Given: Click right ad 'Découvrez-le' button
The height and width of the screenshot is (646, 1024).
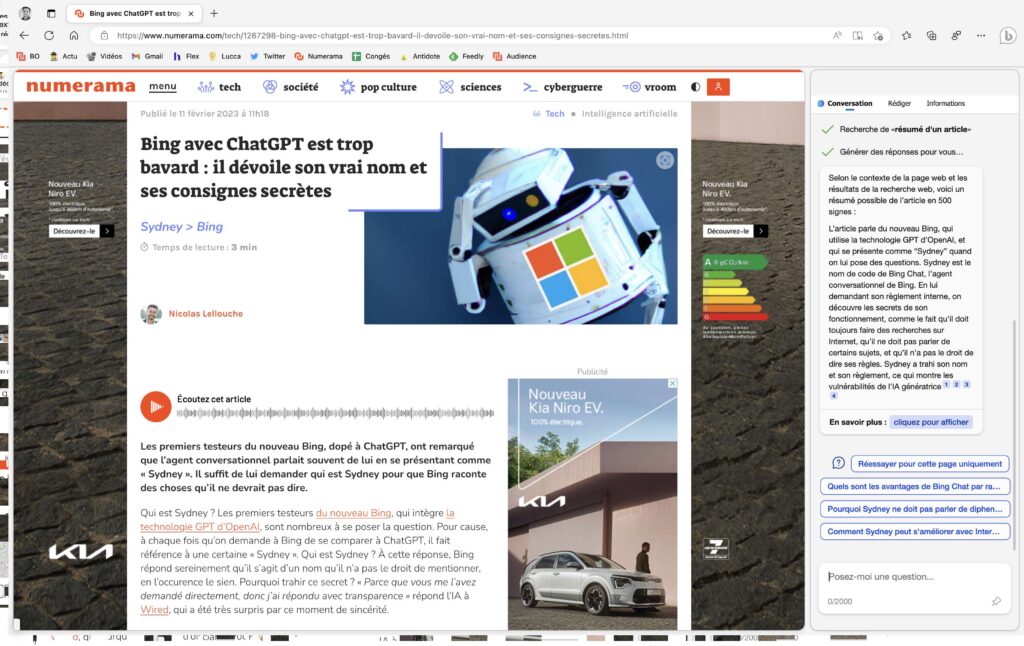Looking at the screenshot, I should pos(735,231).
